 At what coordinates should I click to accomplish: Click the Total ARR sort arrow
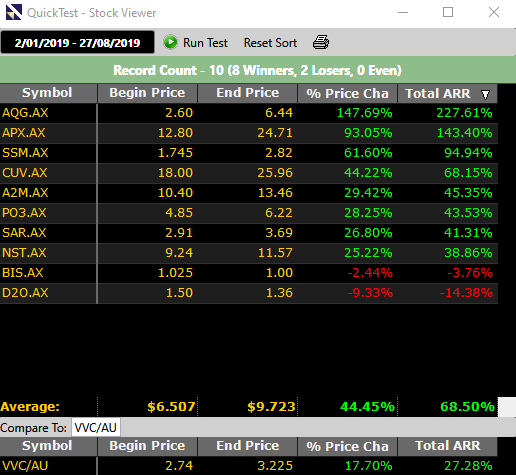pyautogui.click(x=485, y=94)
